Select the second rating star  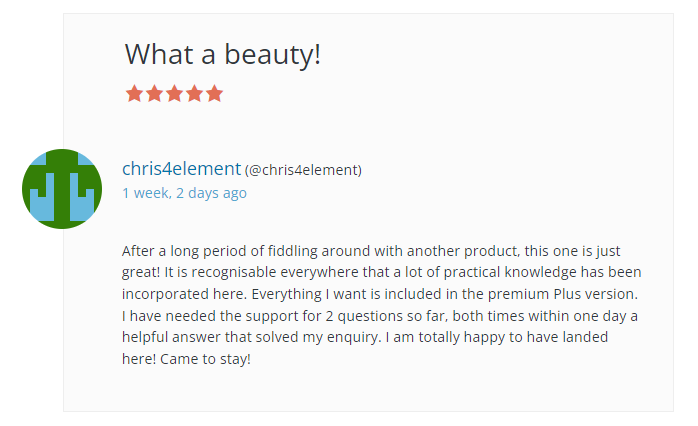coord(154,94)
